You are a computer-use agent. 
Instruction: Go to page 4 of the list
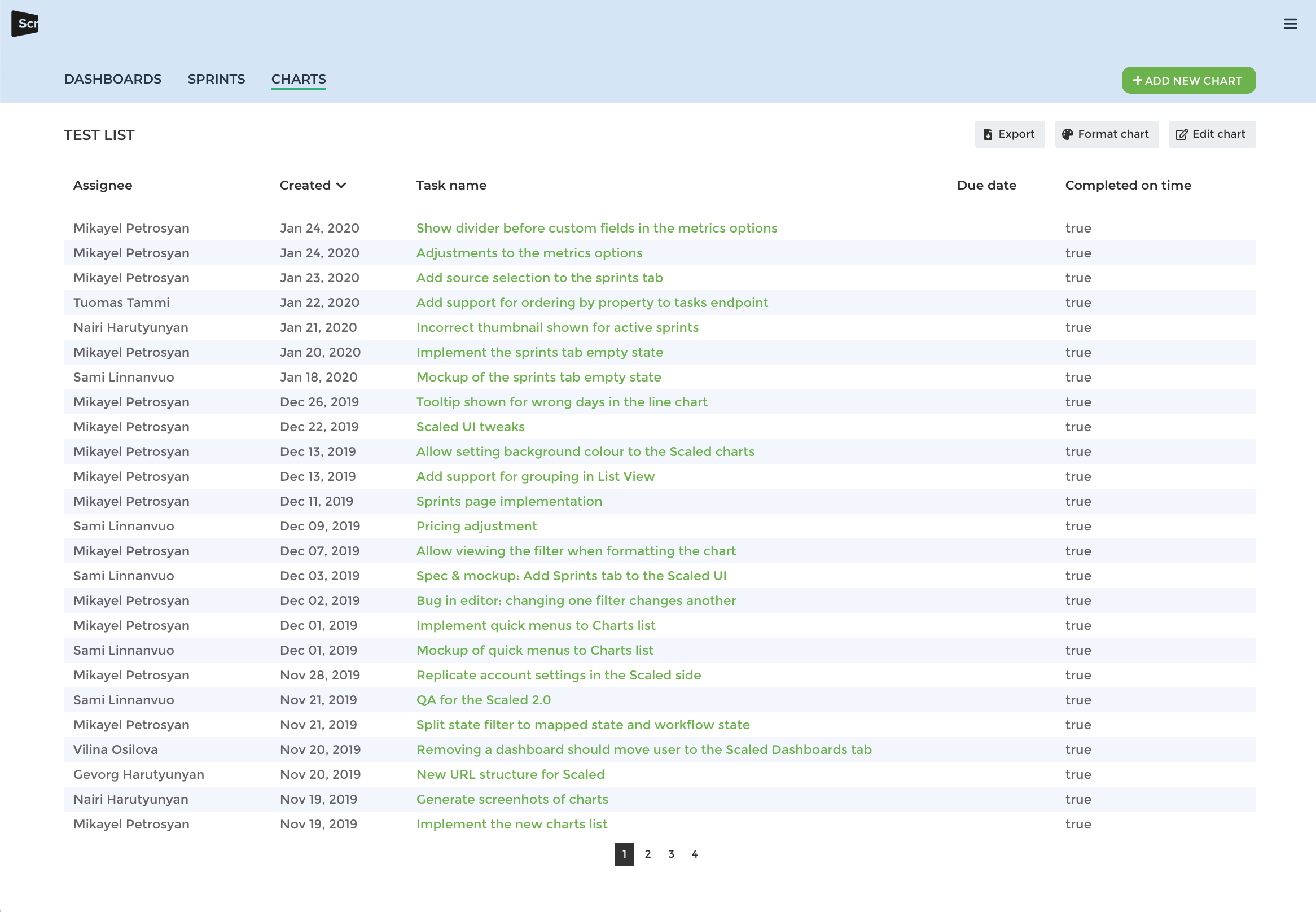pos(694,854)
